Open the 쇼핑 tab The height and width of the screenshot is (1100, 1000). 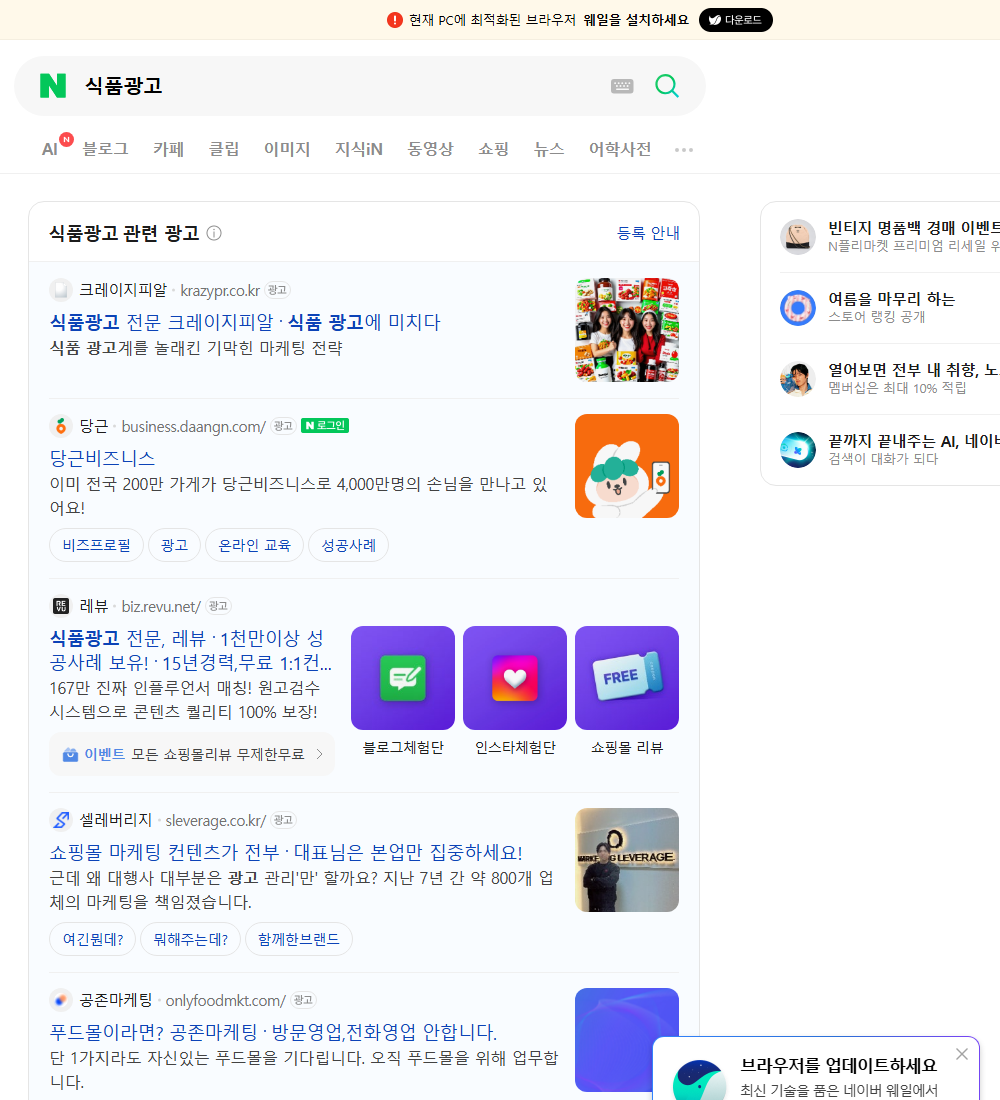[x=493, y=149]
